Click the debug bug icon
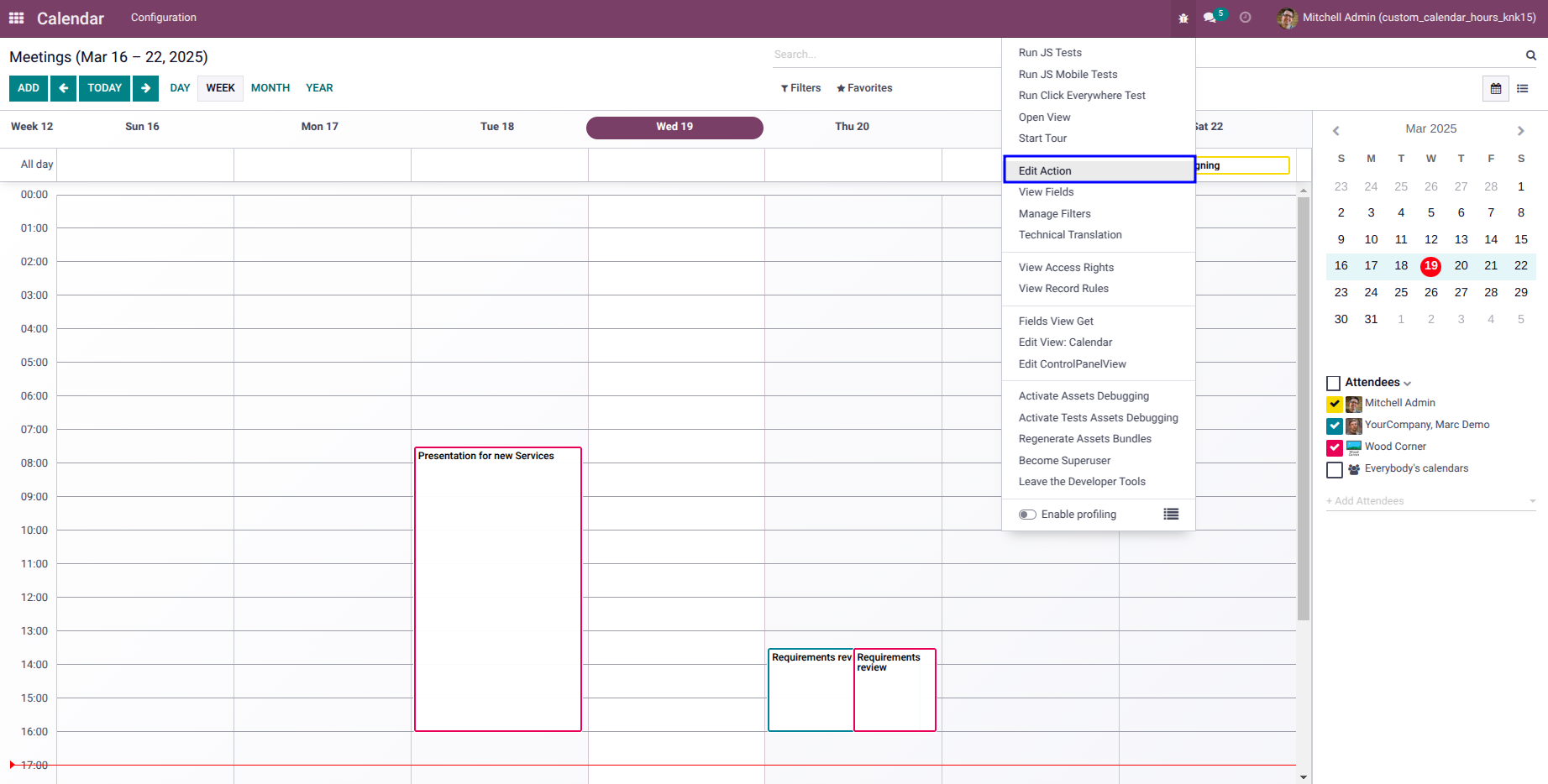1548x784 pixels. pyautogui.click(x=1183, y=18)
